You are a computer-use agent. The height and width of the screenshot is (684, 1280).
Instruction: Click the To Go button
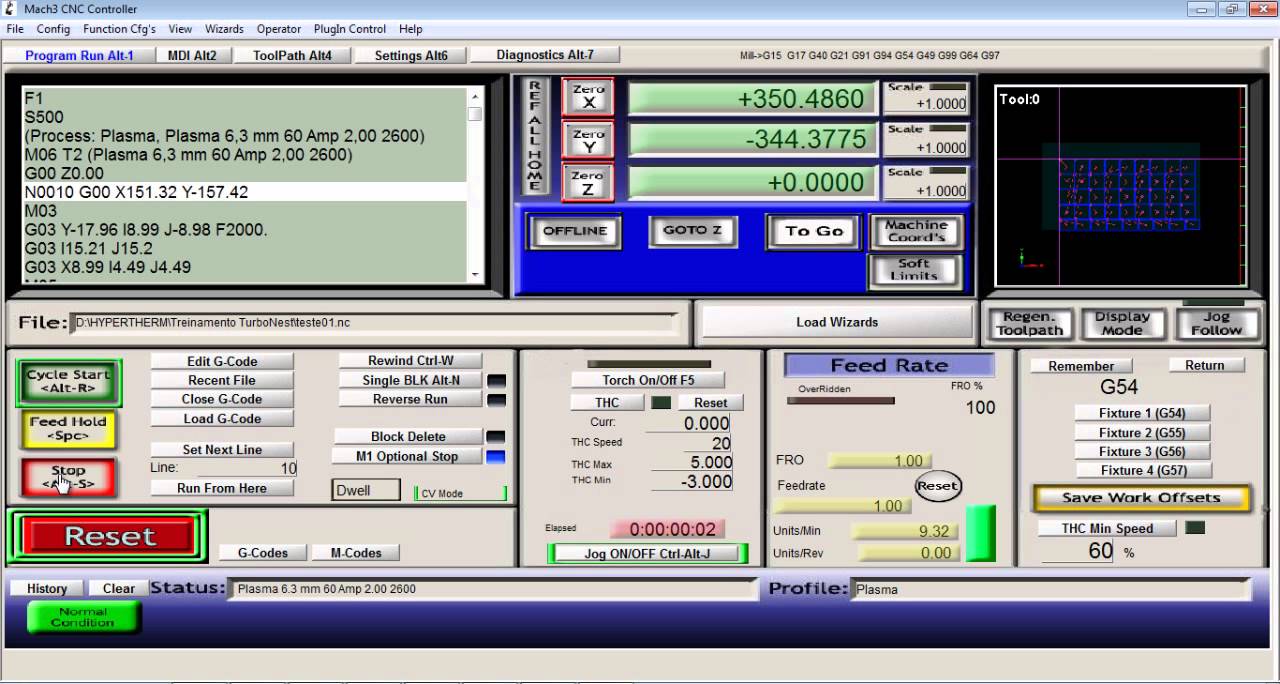click(814, 231)
